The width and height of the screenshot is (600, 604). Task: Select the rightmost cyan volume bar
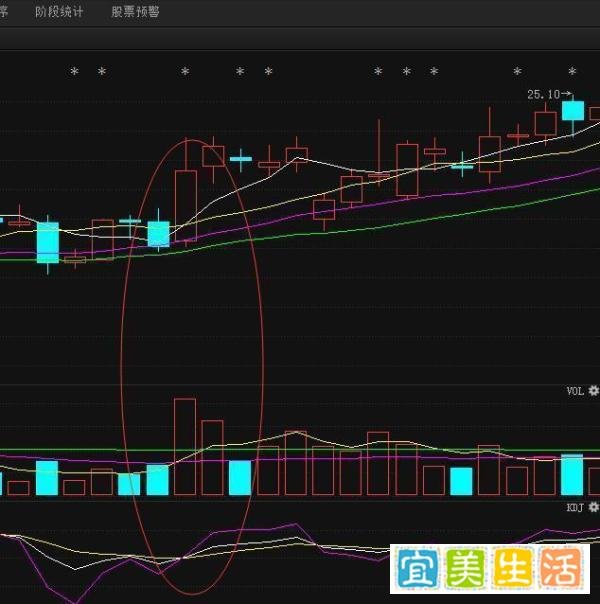(x=572, y=475)
